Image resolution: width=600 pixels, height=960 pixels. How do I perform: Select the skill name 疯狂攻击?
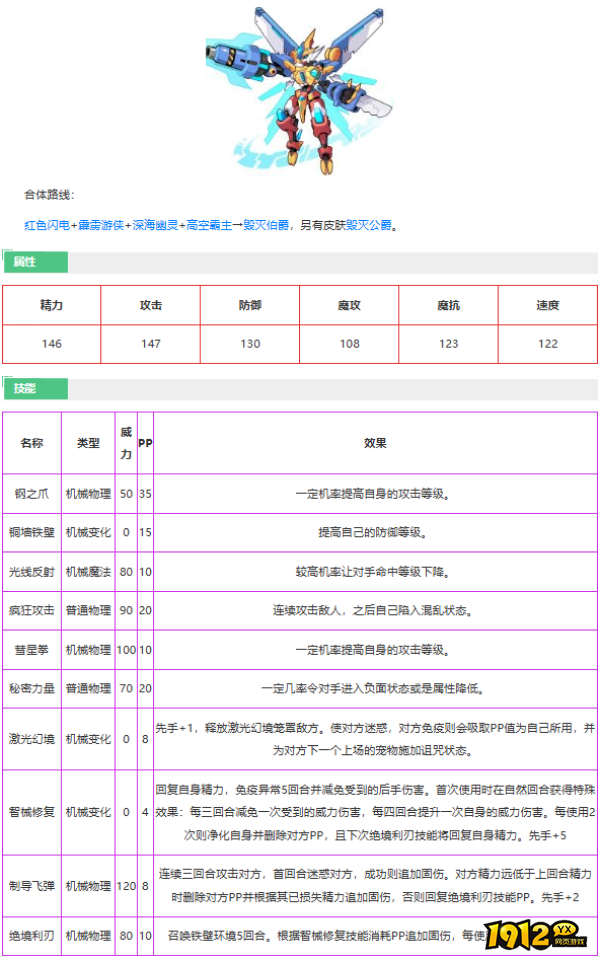pyautogui.click(x=32, y=611)
